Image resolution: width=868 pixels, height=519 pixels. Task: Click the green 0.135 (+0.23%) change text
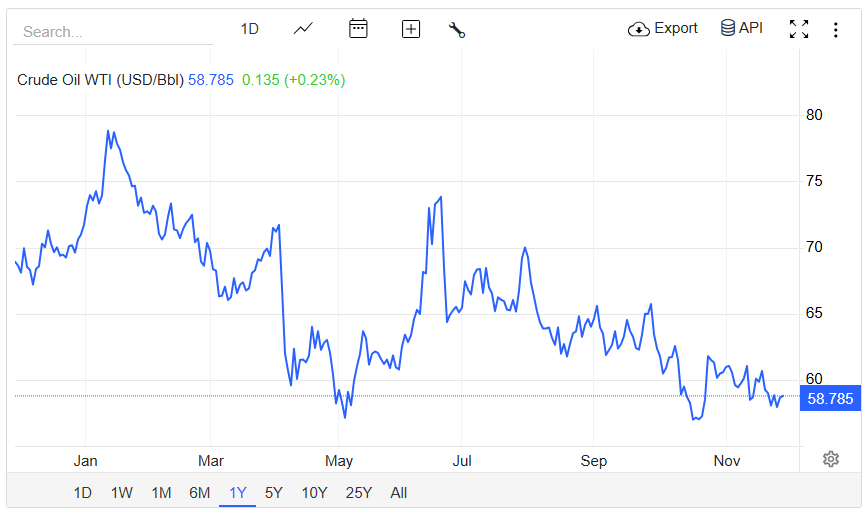[x=293, y=80]
